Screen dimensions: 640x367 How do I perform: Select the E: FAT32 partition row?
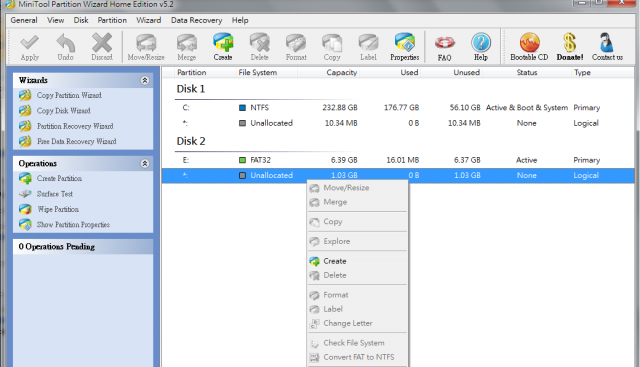point(398,160)
